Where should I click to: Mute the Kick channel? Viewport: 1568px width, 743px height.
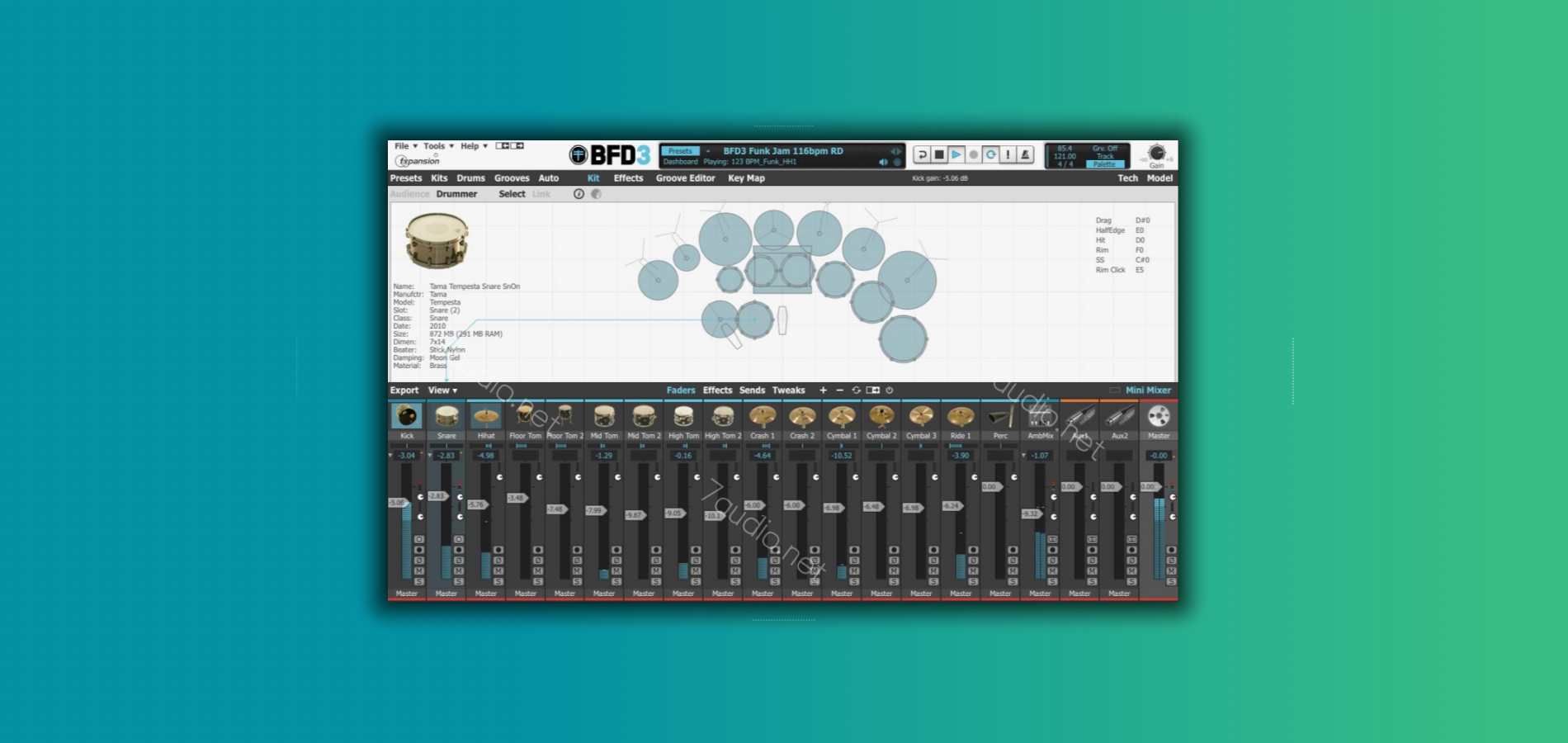coord(419,571)
